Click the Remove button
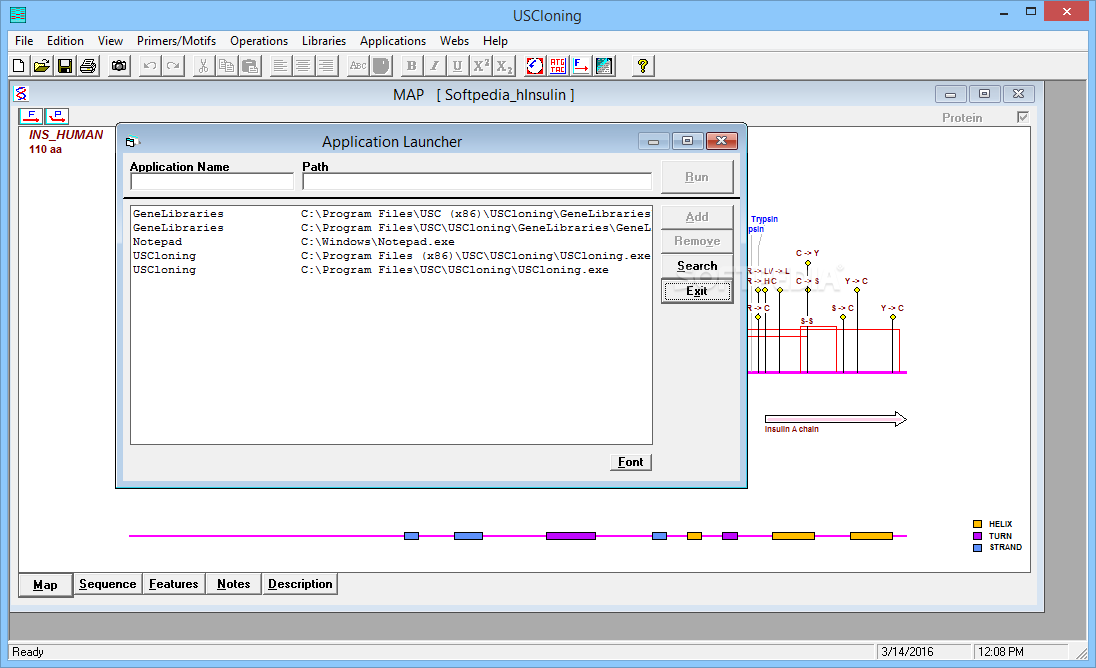The image size is (1096, 668). 697,241
